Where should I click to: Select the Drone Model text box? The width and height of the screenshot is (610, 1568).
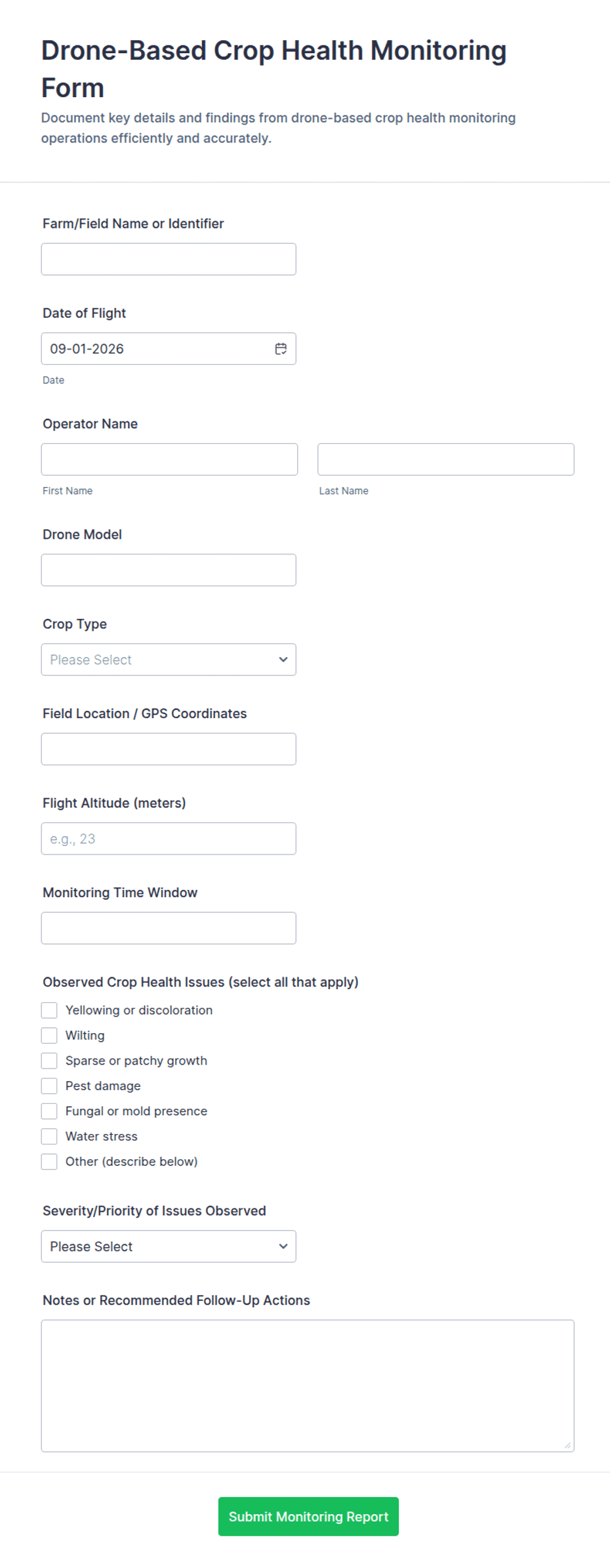click(x=169, y=570)
